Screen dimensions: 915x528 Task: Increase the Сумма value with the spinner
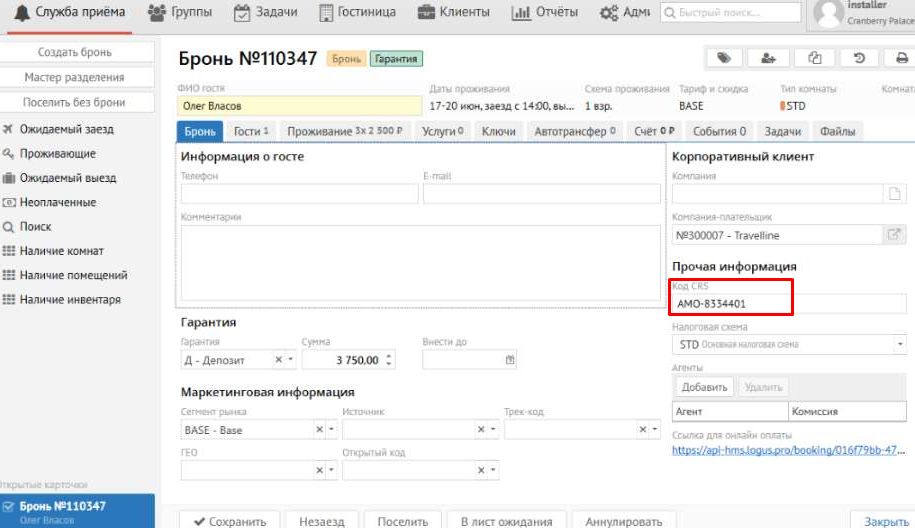click(389, 356)
